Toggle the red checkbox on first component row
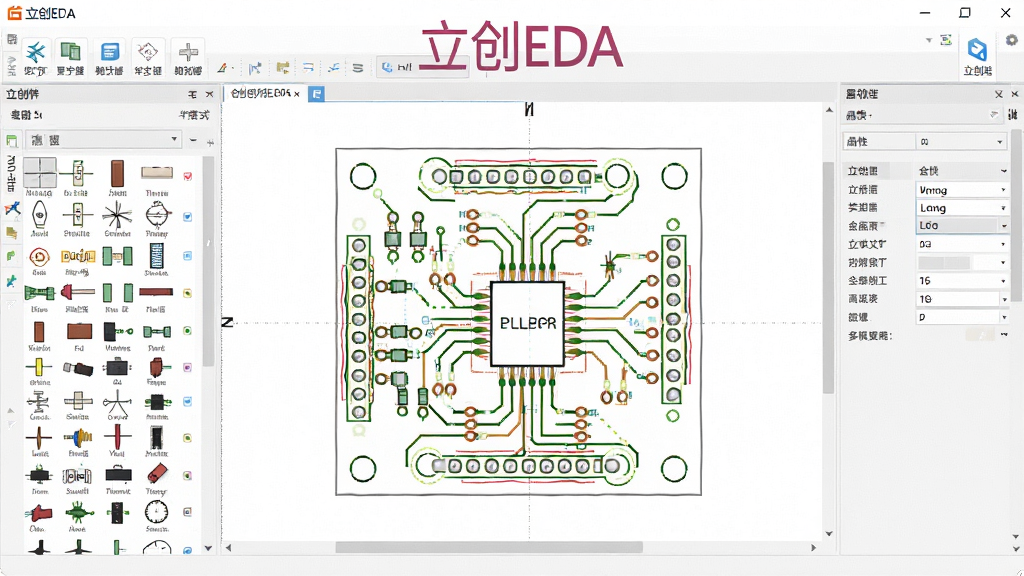This screenshot has width=1024, height=576. point(187,176)
